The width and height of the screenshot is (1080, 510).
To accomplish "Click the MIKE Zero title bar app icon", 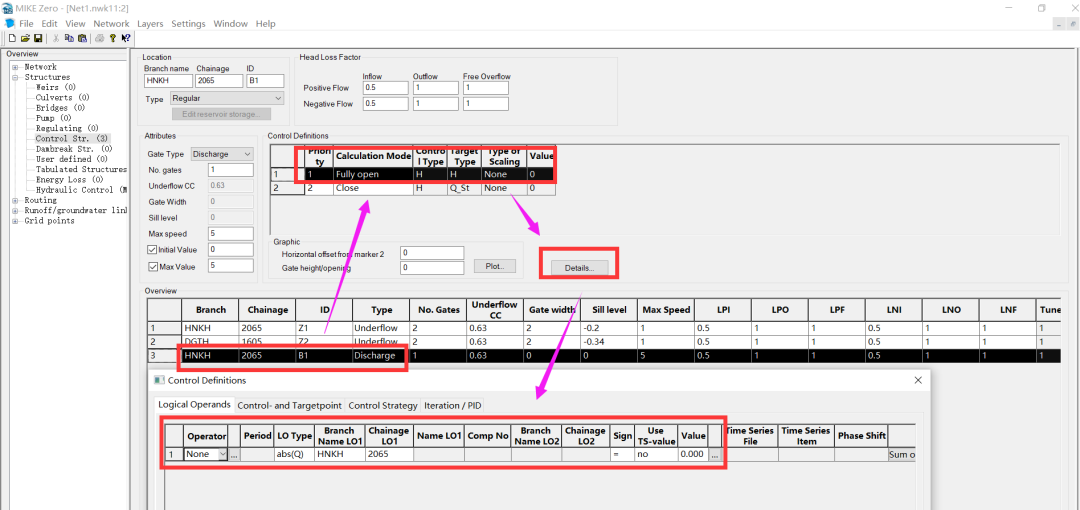I will [7, 8].
